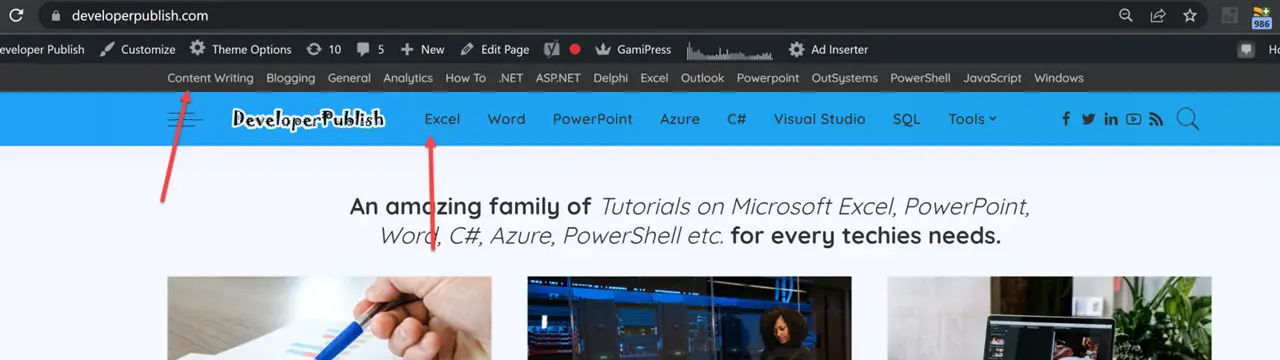Open Theme Options in the admin bar
This screenshot has width=1280, height=360.
[x=241, y=49]
